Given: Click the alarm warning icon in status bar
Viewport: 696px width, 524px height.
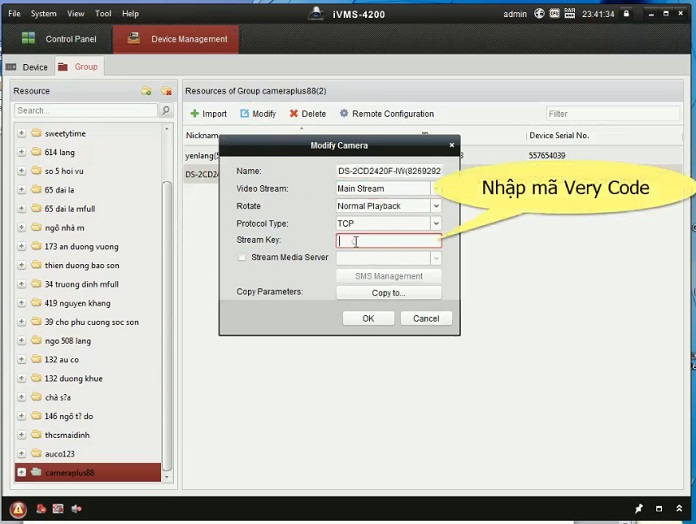Looking at the screenshot, I should [x=18, y=509].
